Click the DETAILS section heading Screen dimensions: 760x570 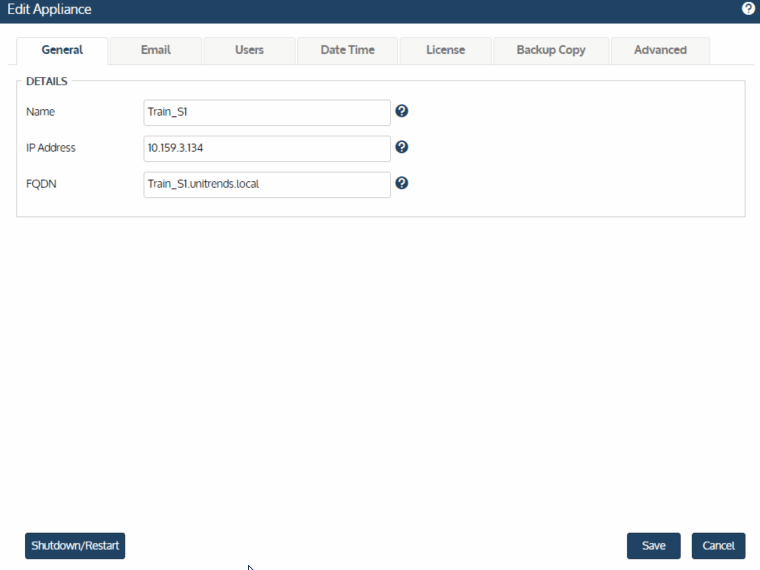click(x=47, y=81)
